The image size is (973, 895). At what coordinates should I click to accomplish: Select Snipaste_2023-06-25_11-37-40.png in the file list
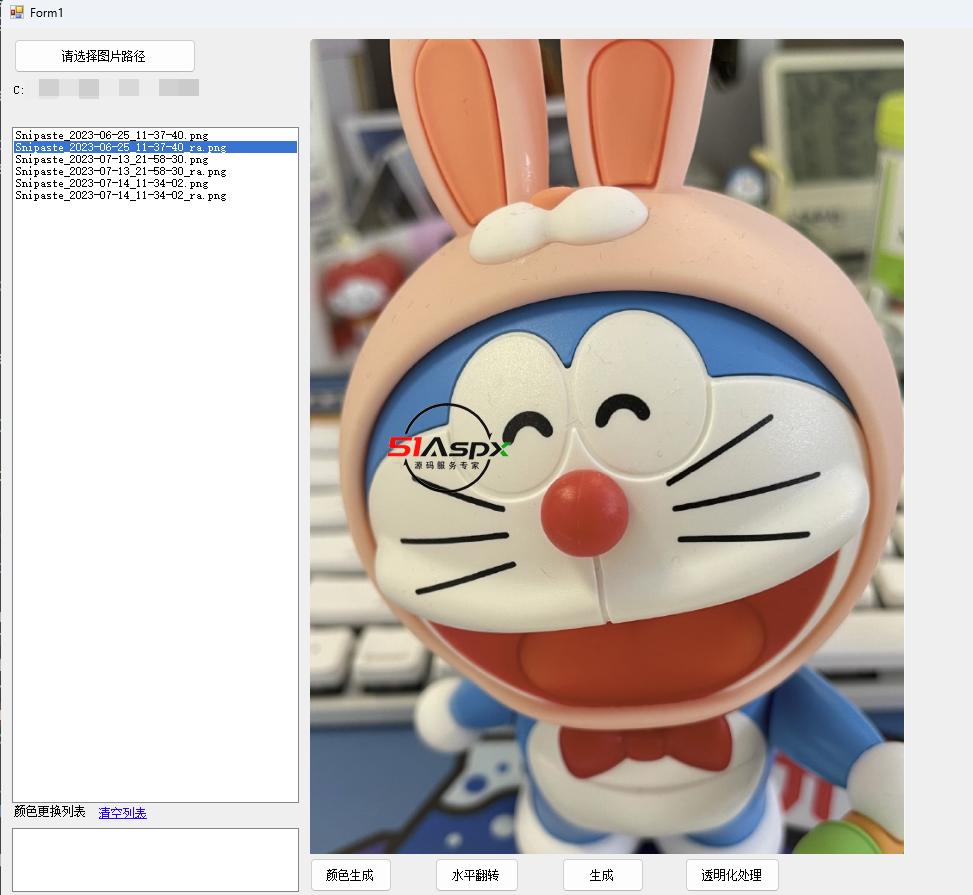coord(155,135)
